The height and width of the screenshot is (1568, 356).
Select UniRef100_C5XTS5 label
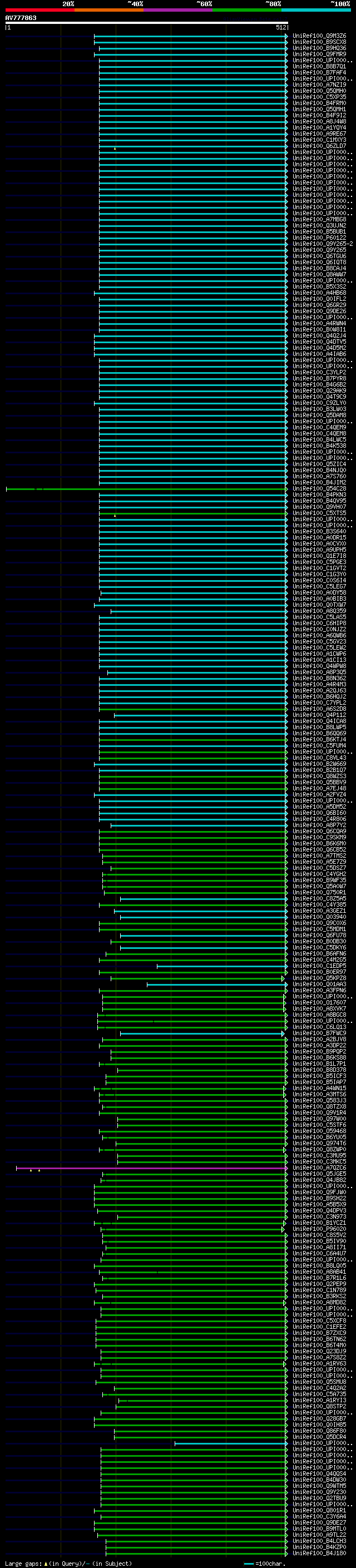pyautogui.click(x=319, y=512)
